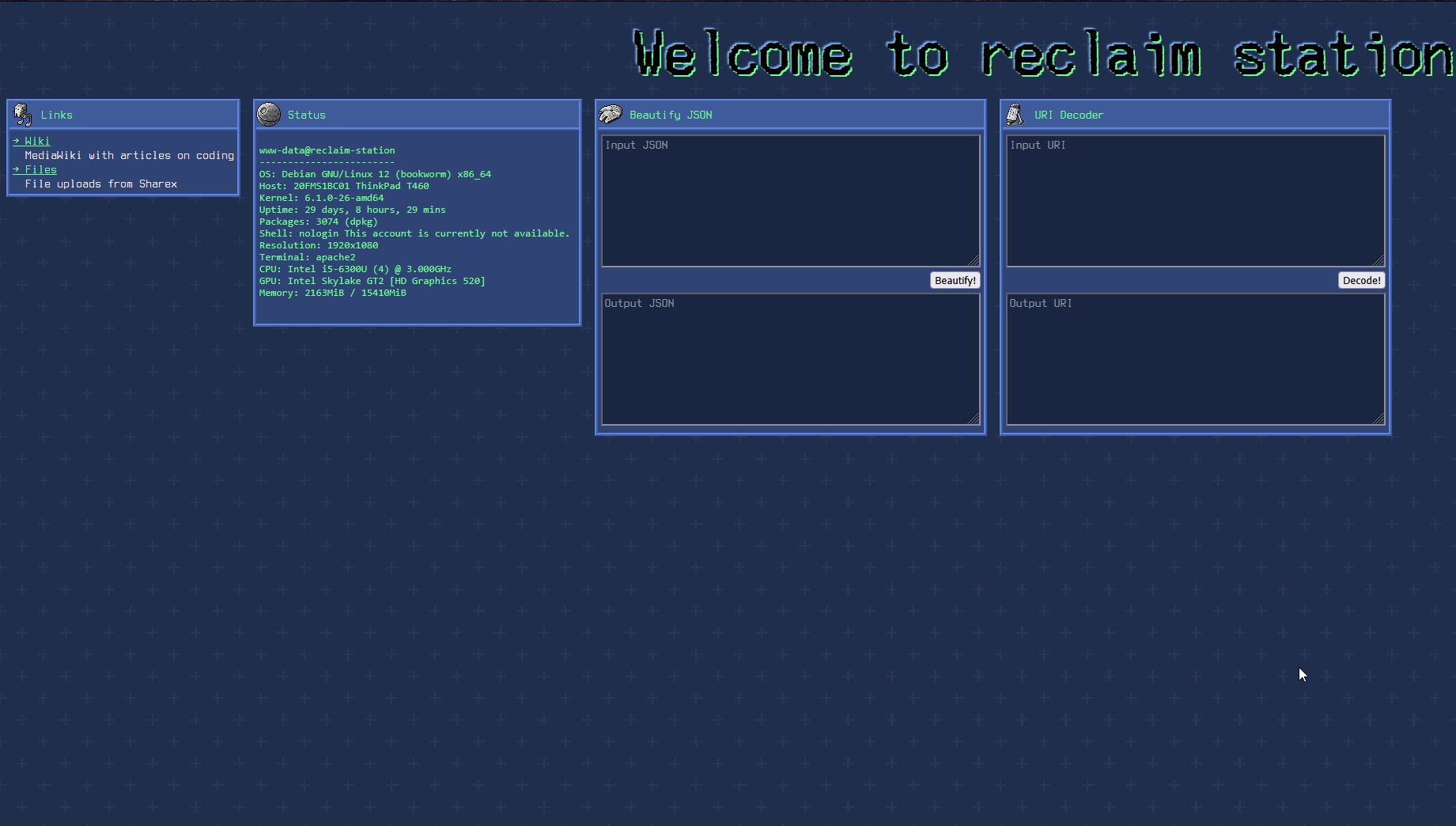
Task: Click the "Welcome to reclaim station" heading
Action: click(1044, 54)
